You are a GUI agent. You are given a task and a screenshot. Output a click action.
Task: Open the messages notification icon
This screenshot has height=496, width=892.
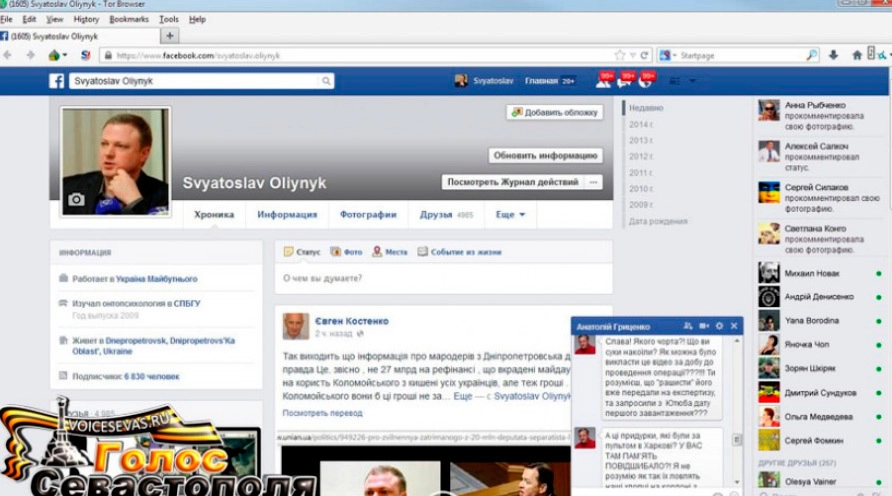coord(625,81)
